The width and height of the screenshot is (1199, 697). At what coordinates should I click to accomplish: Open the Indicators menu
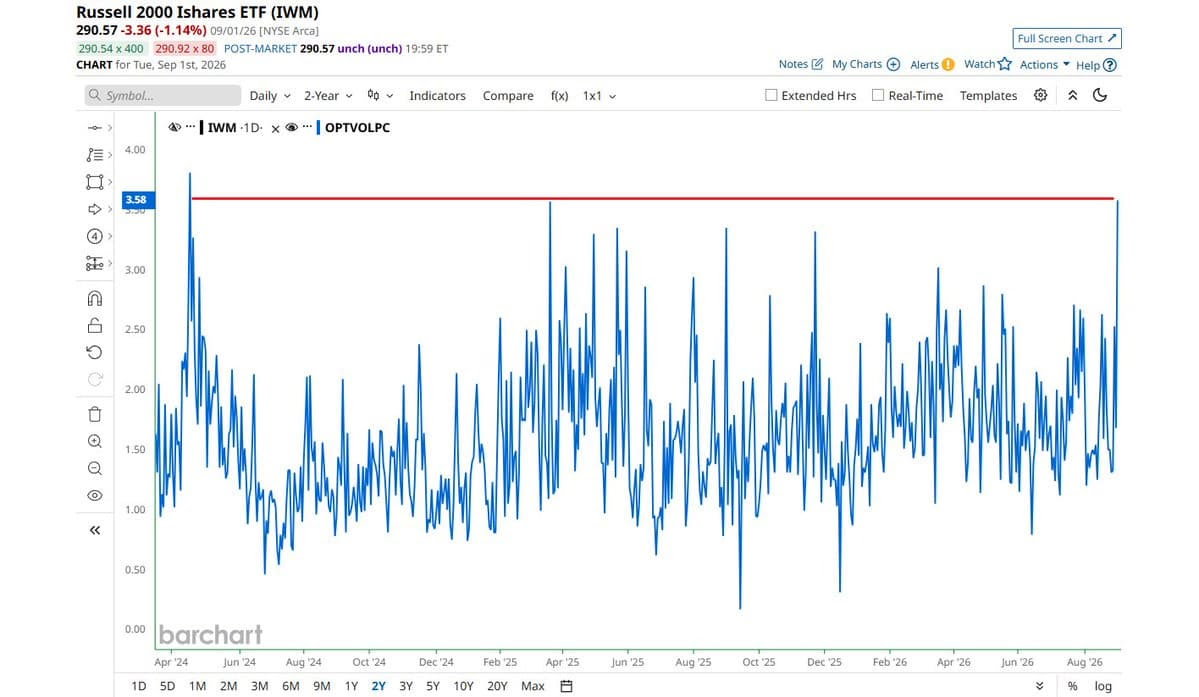[437, 96]
